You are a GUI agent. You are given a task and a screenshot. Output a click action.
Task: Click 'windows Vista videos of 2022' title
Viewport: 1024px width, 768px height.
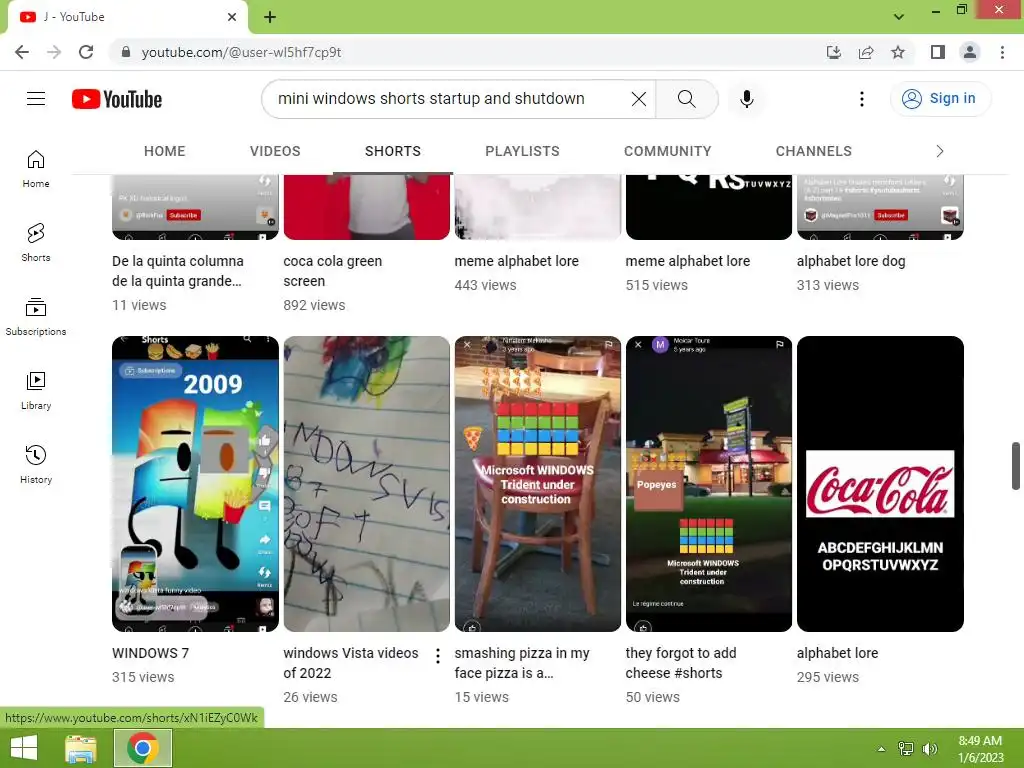point(351,663)
